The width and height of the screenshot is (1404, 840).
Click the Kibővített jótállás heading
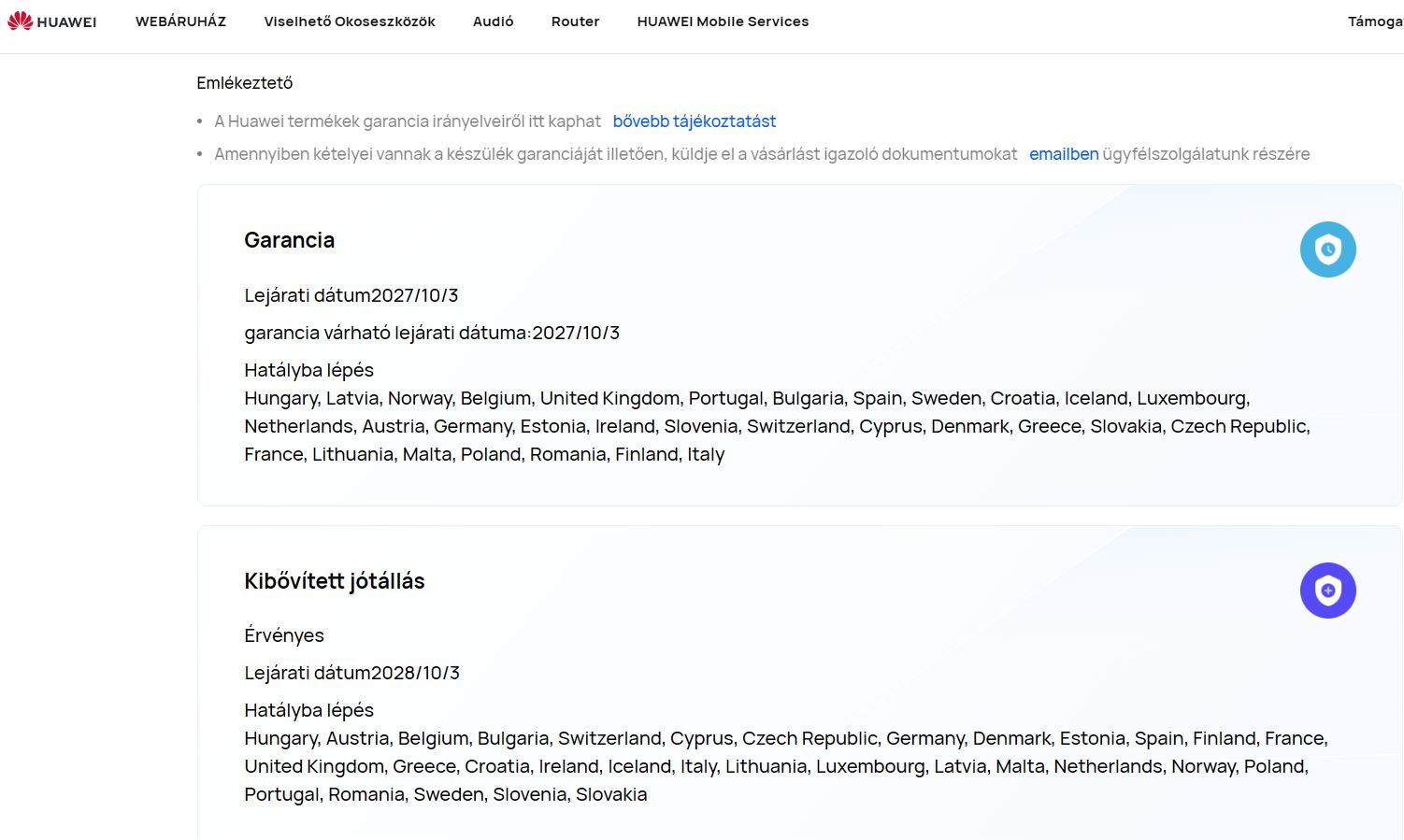click(335, 581)
